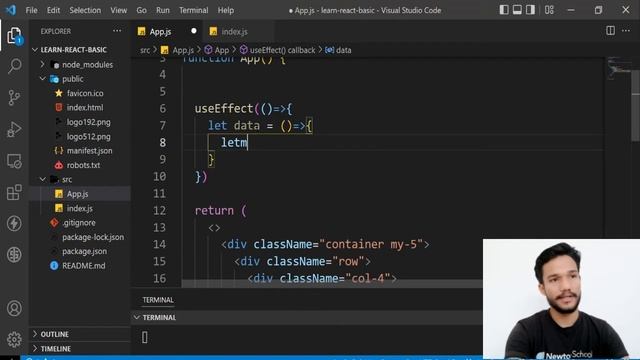Viewport: 640px width, 360px height.
Task: Toggle the bottom panel layout icon
Action: (x=517, y=10)
